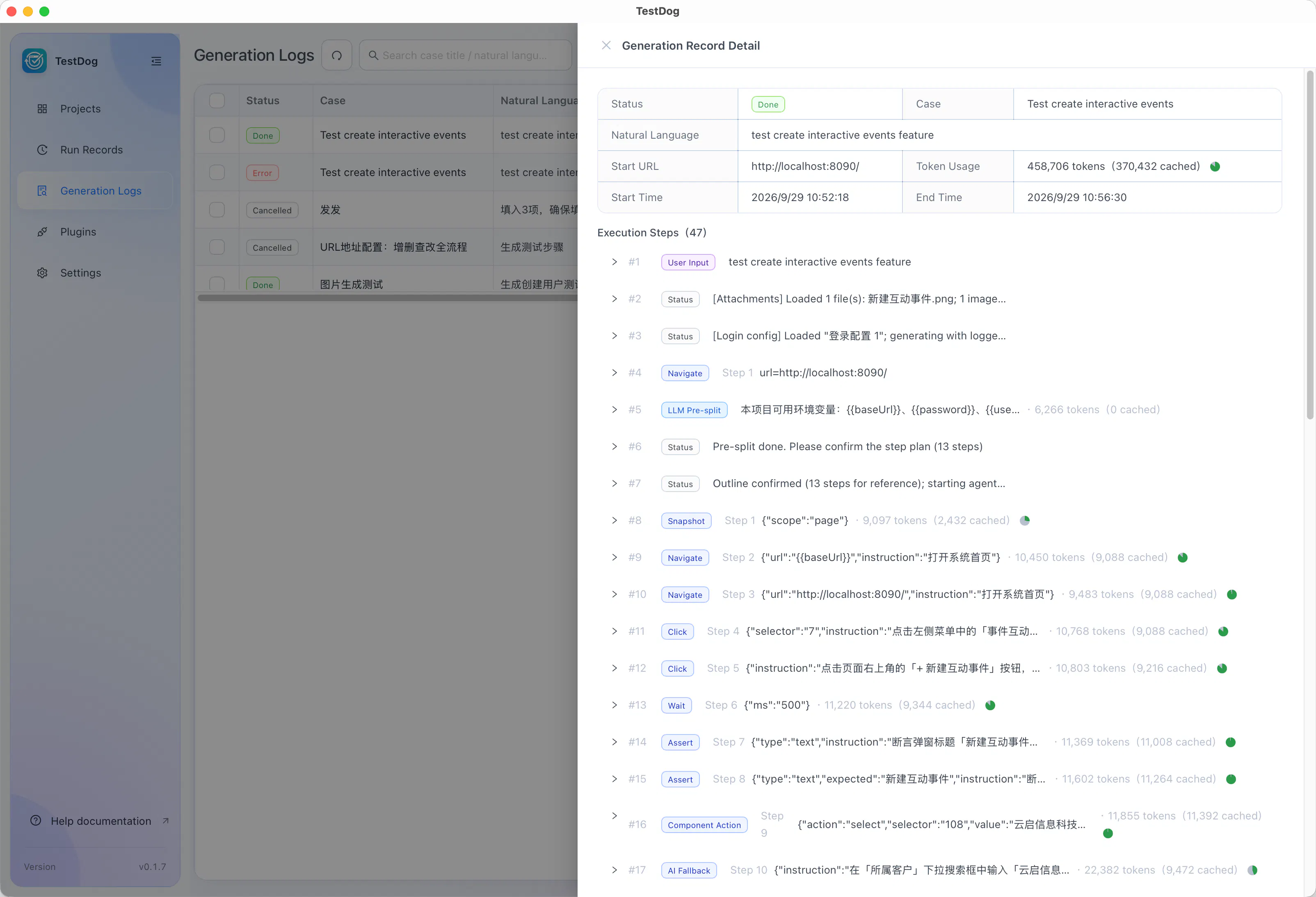
Task: Click the cache pie icon on step #8
Action: point(1024,520)
